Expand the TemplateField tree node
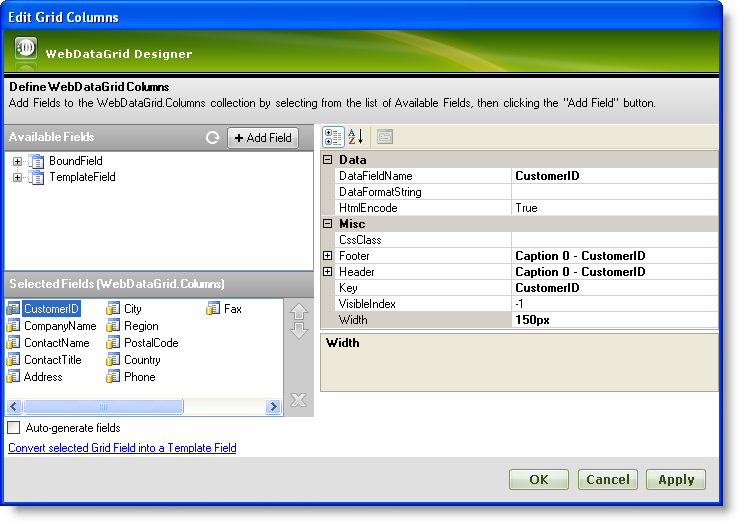739x522 pixels. (x=17, y=177)
